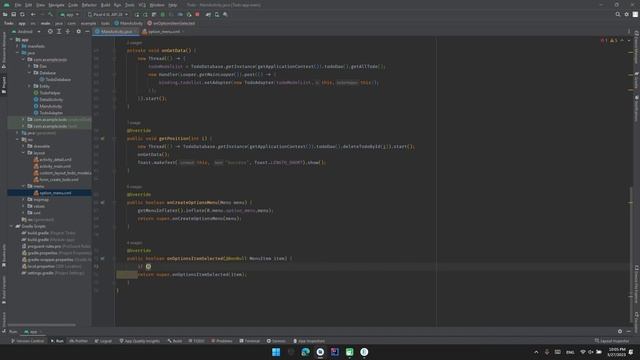Image resolution: width=640 pixels, height=360 pixels.
Task: Click MainActivity breadcrumb in navigation bar
Action: click(x=129, y=23)
